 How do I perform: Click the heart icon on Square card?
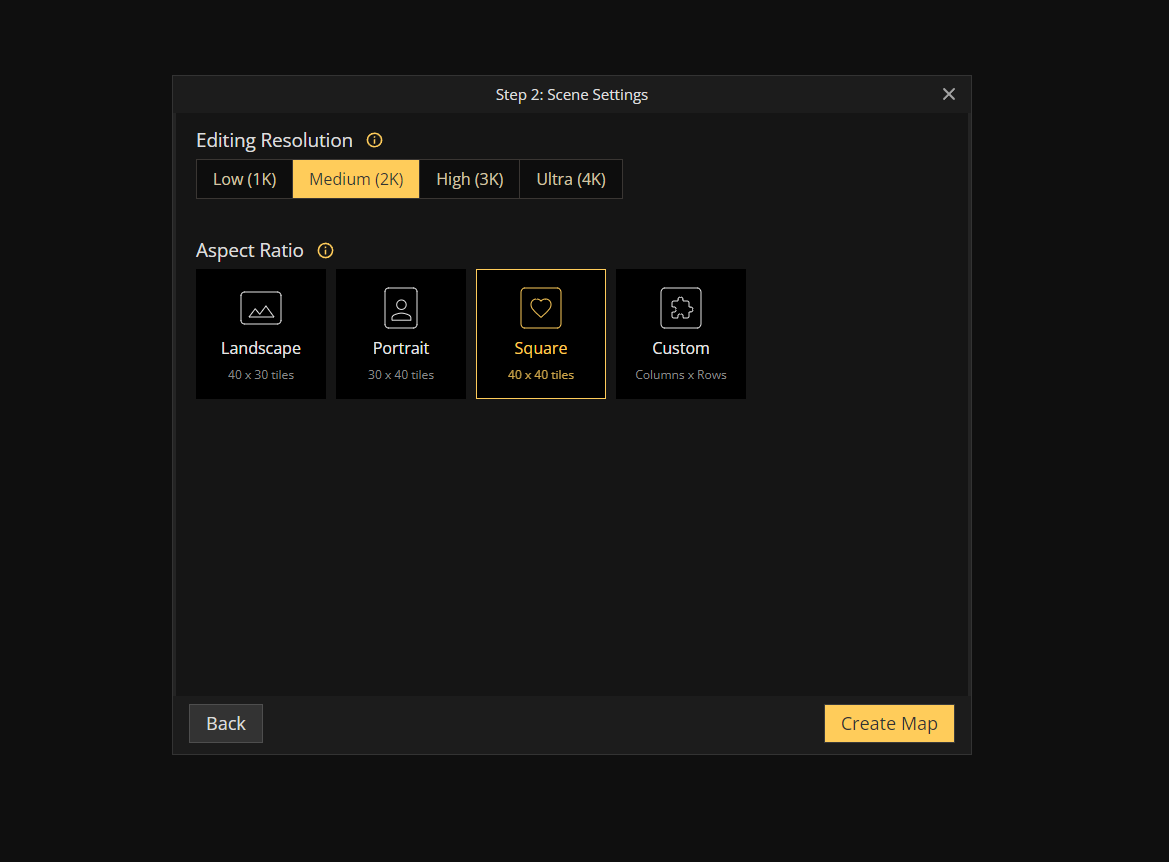(541, 308)
